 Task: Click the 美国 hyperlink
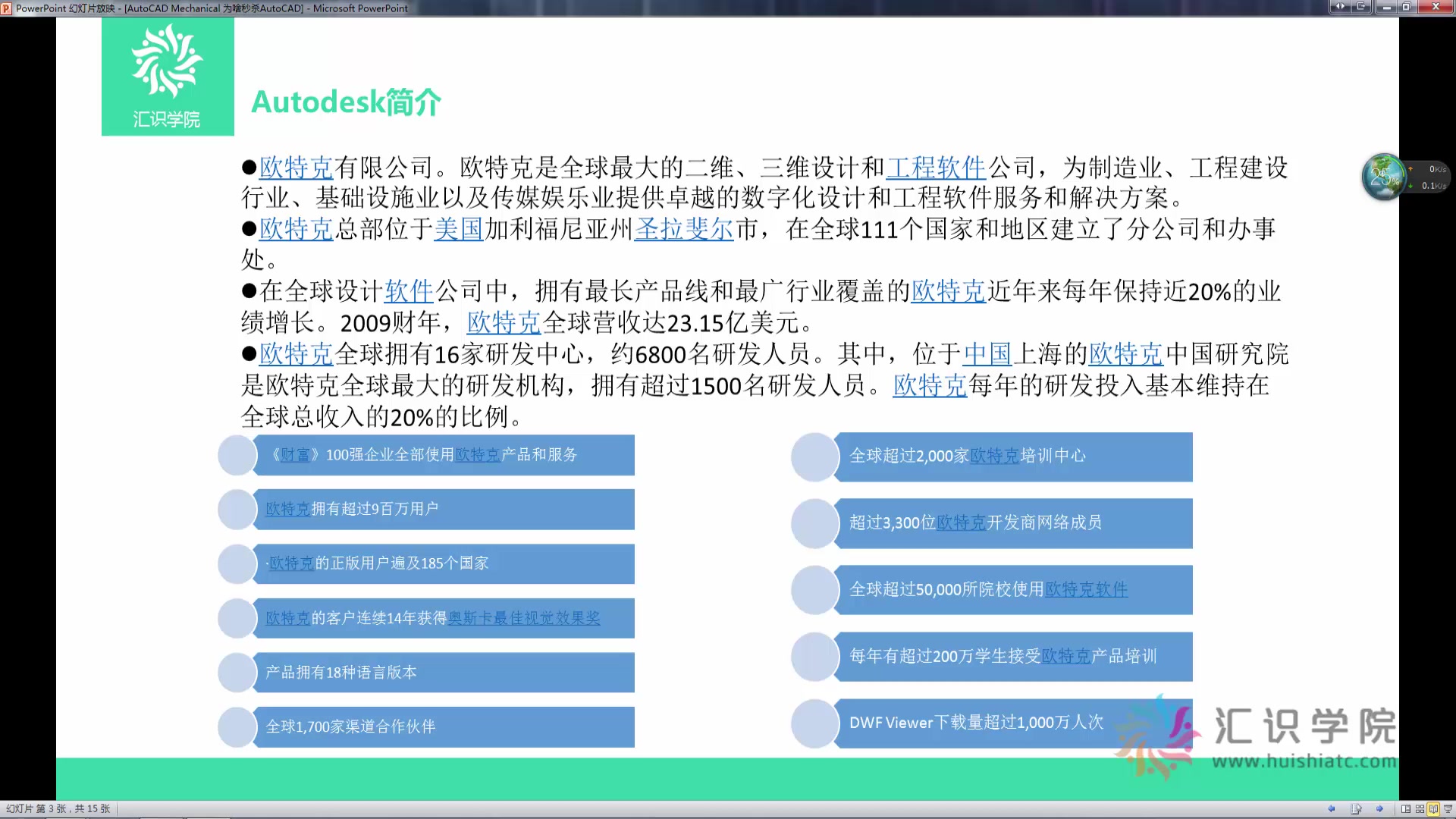click(x=459, y=230)
